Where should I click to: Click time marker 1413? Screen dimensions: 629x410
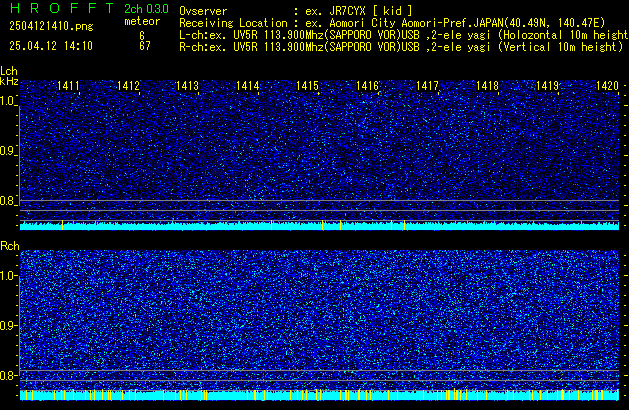coord(187,86)
